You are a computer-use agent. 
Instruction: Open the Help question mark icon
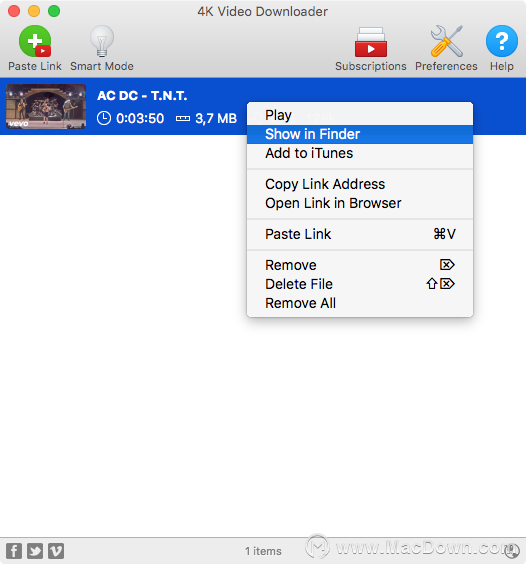click(x=502, y=41)
